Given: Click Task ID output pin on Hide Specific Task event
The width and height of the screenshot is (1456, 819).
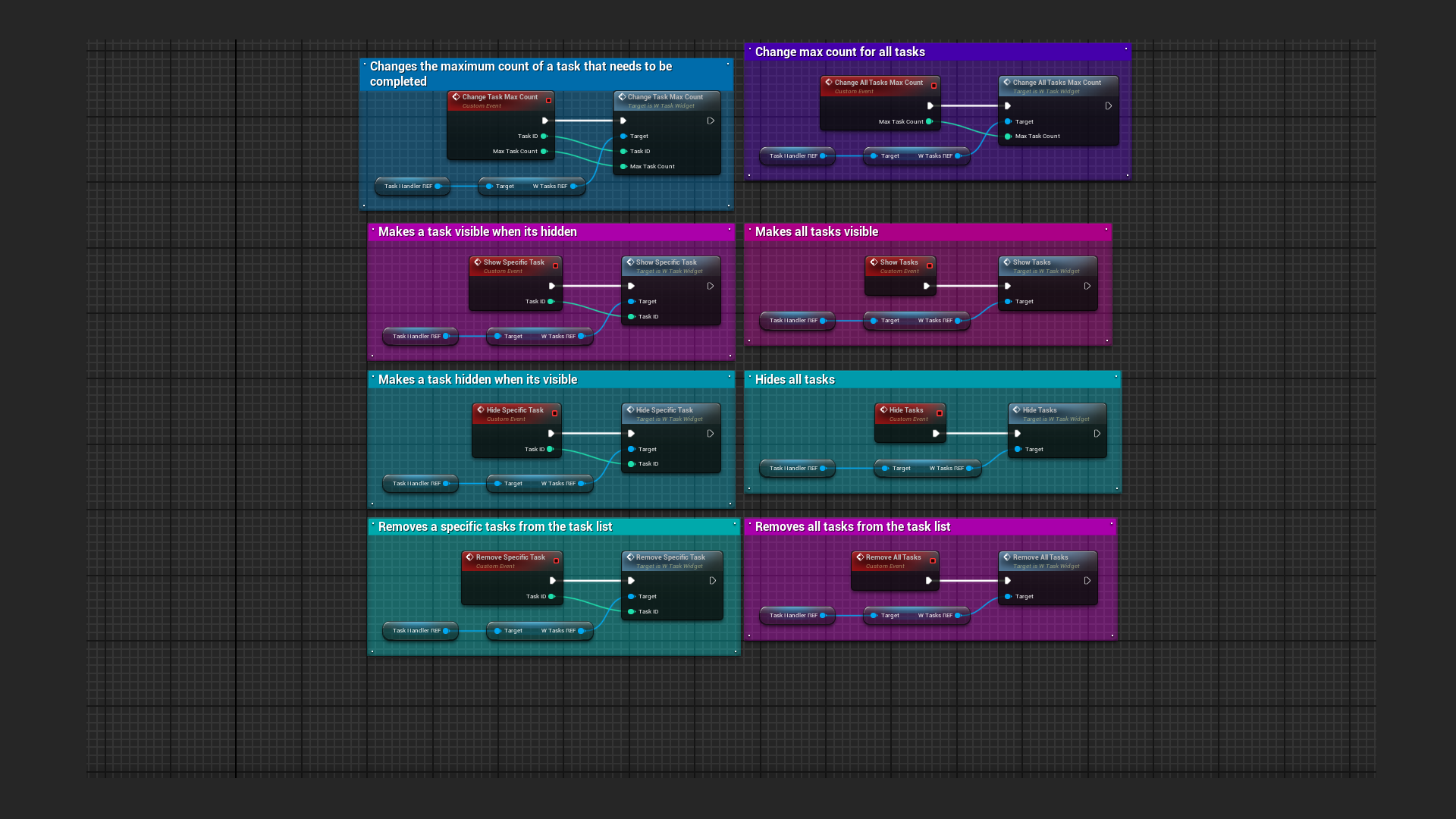Looking at the screenshot, I should [x=551, y=449].
